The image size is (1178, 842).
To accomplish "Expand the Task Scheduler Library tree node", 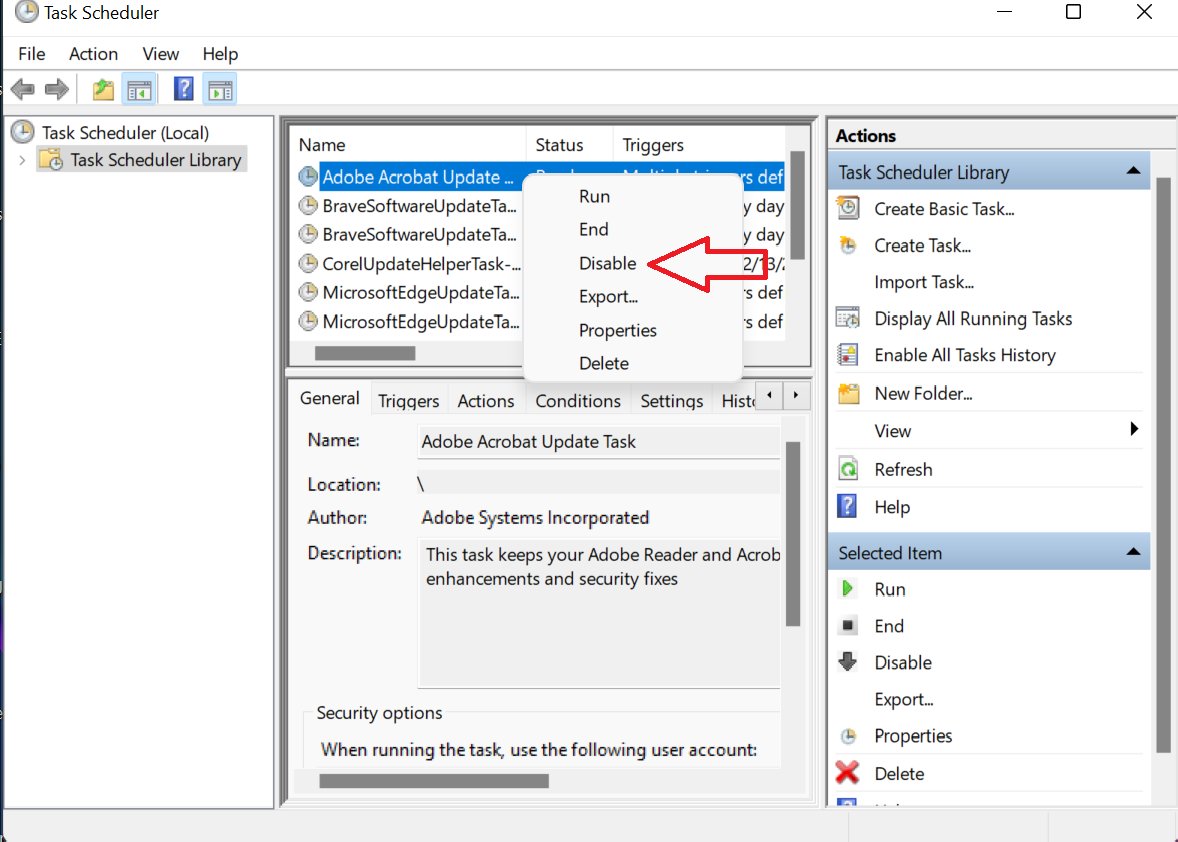I will 22,160.
